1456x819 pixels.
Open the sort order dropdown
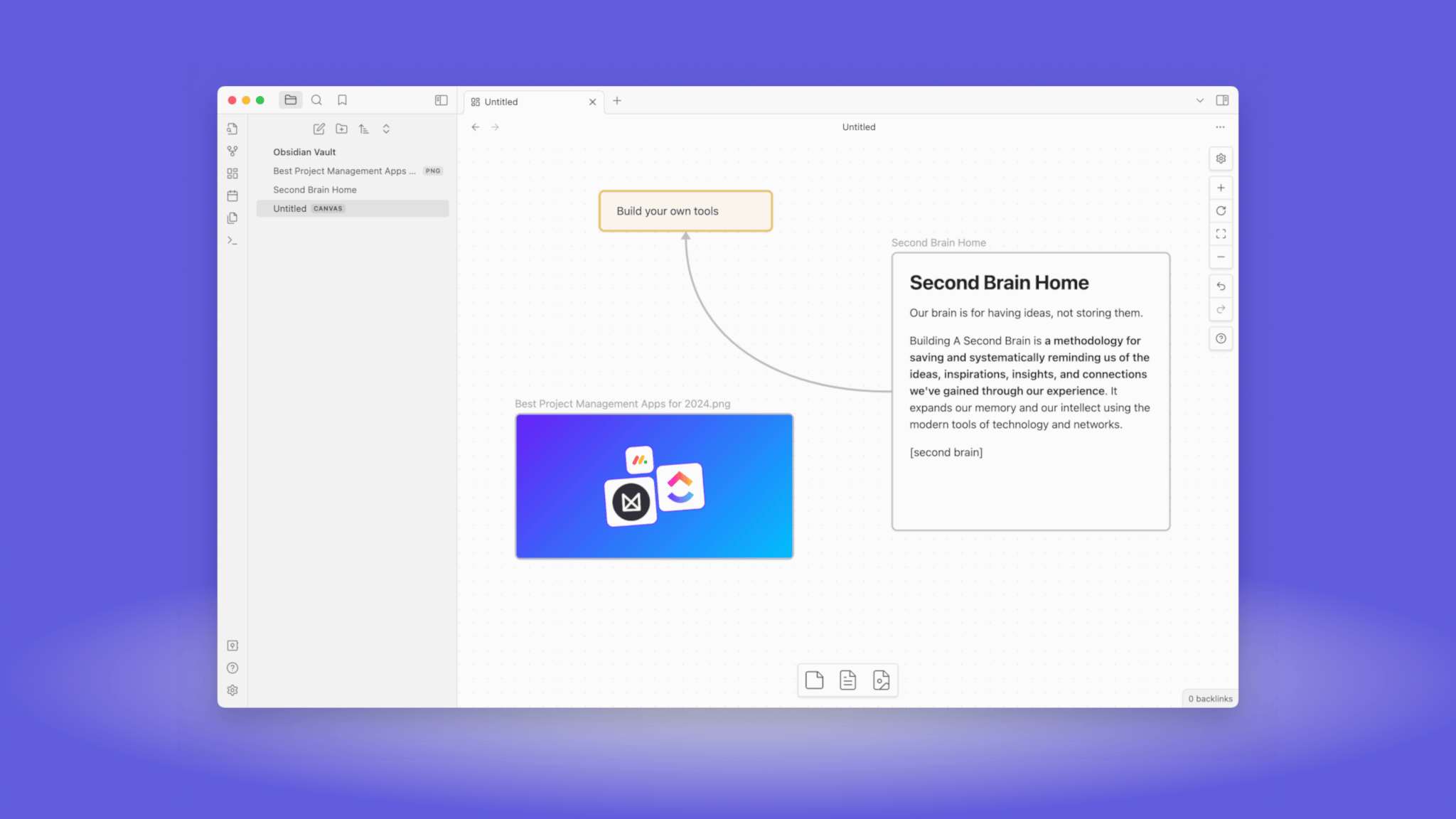point(363,129)
